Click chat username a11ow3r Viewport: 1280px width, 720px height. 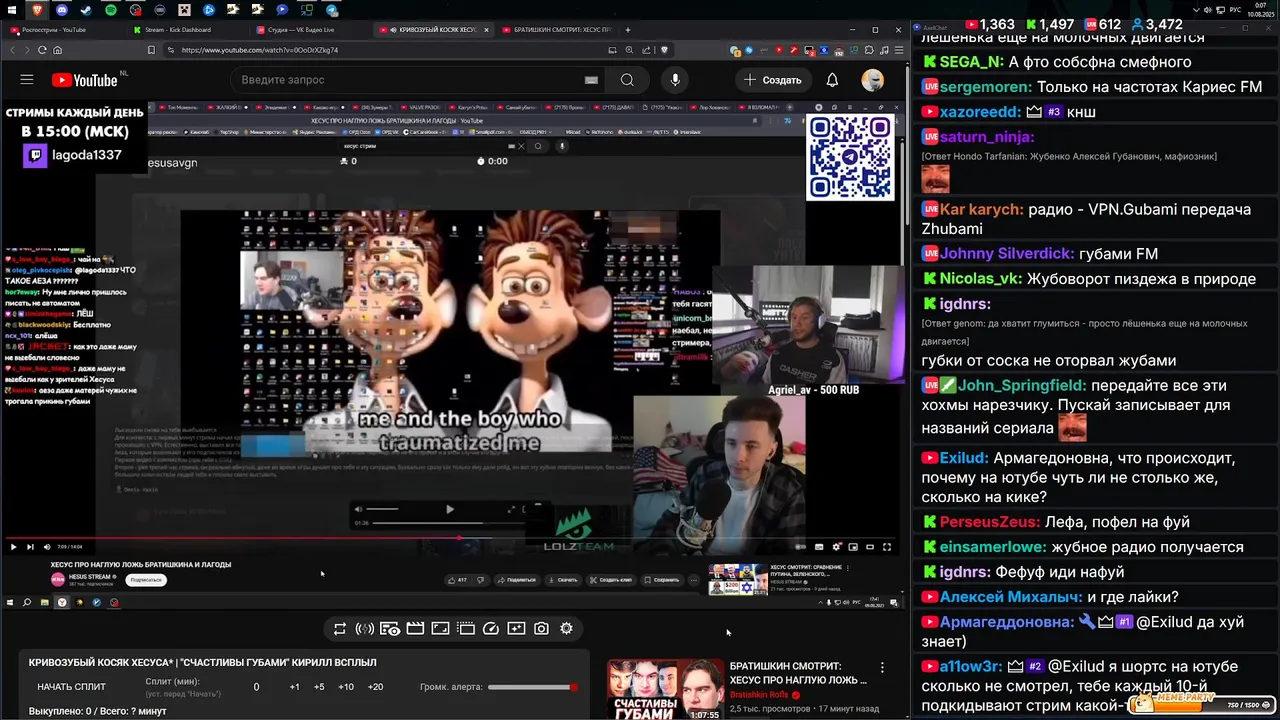pos(971,666)
